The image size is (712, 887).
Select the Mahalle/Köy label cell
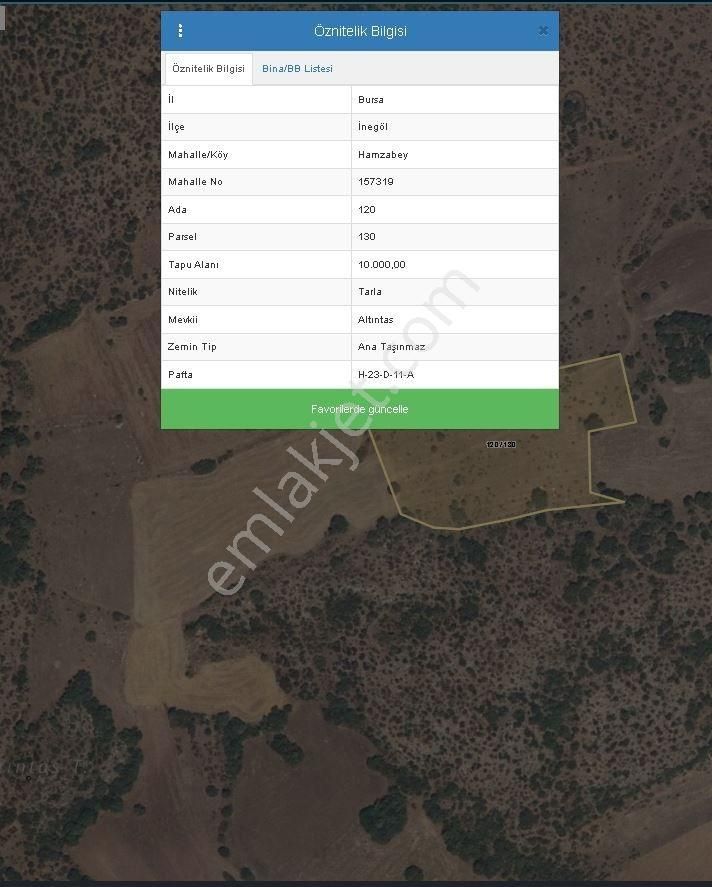pos(256,154)
